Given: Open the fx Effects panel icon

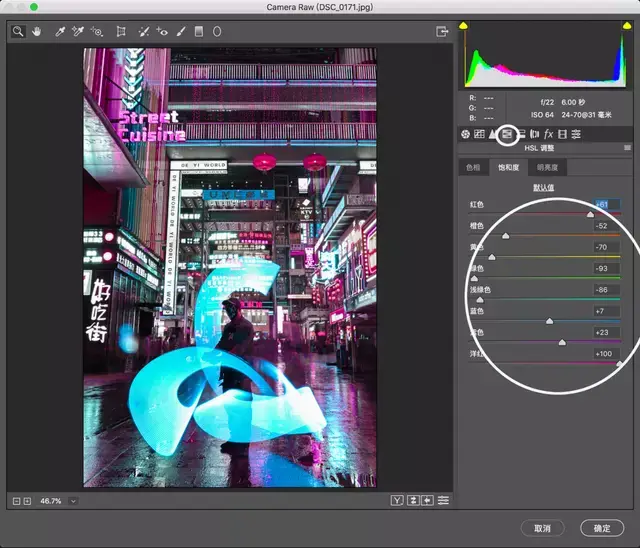Looking at the screenshot, I should click(549, 134).
